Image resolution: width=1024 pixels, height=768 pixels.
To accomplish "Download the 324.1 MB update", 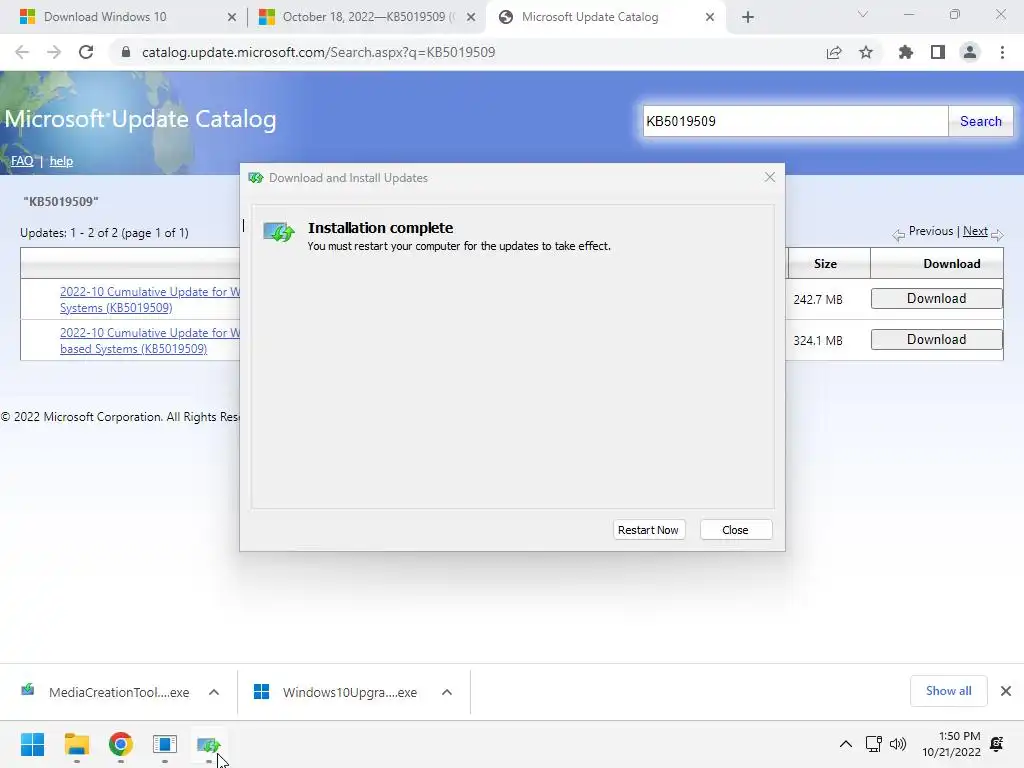I will [x=936, y=340].
